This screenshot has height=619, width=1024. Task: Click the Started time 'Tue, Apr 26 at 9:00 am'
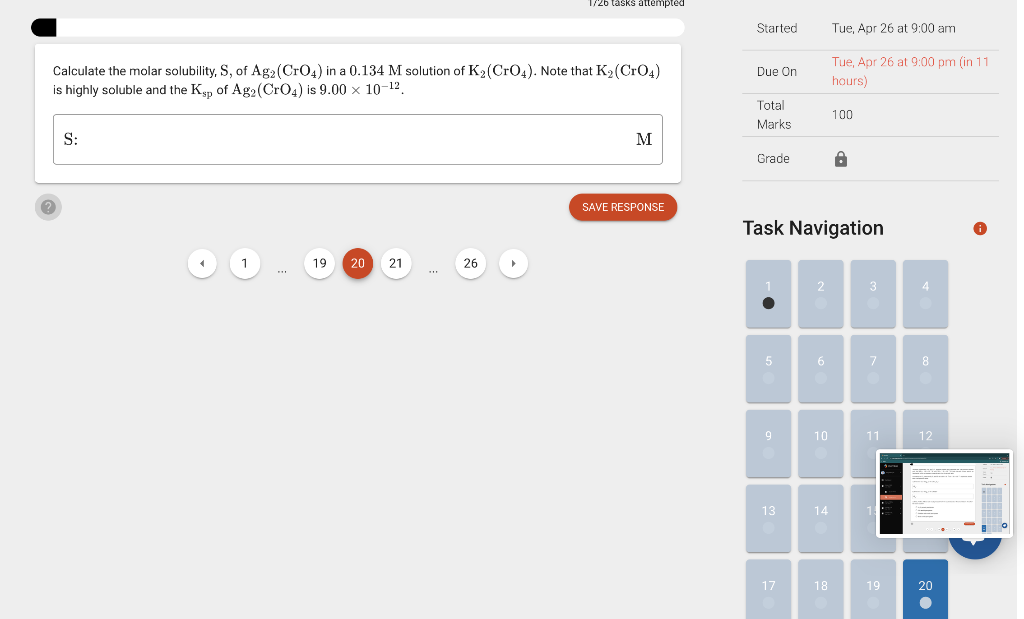[x=893, y=28]
